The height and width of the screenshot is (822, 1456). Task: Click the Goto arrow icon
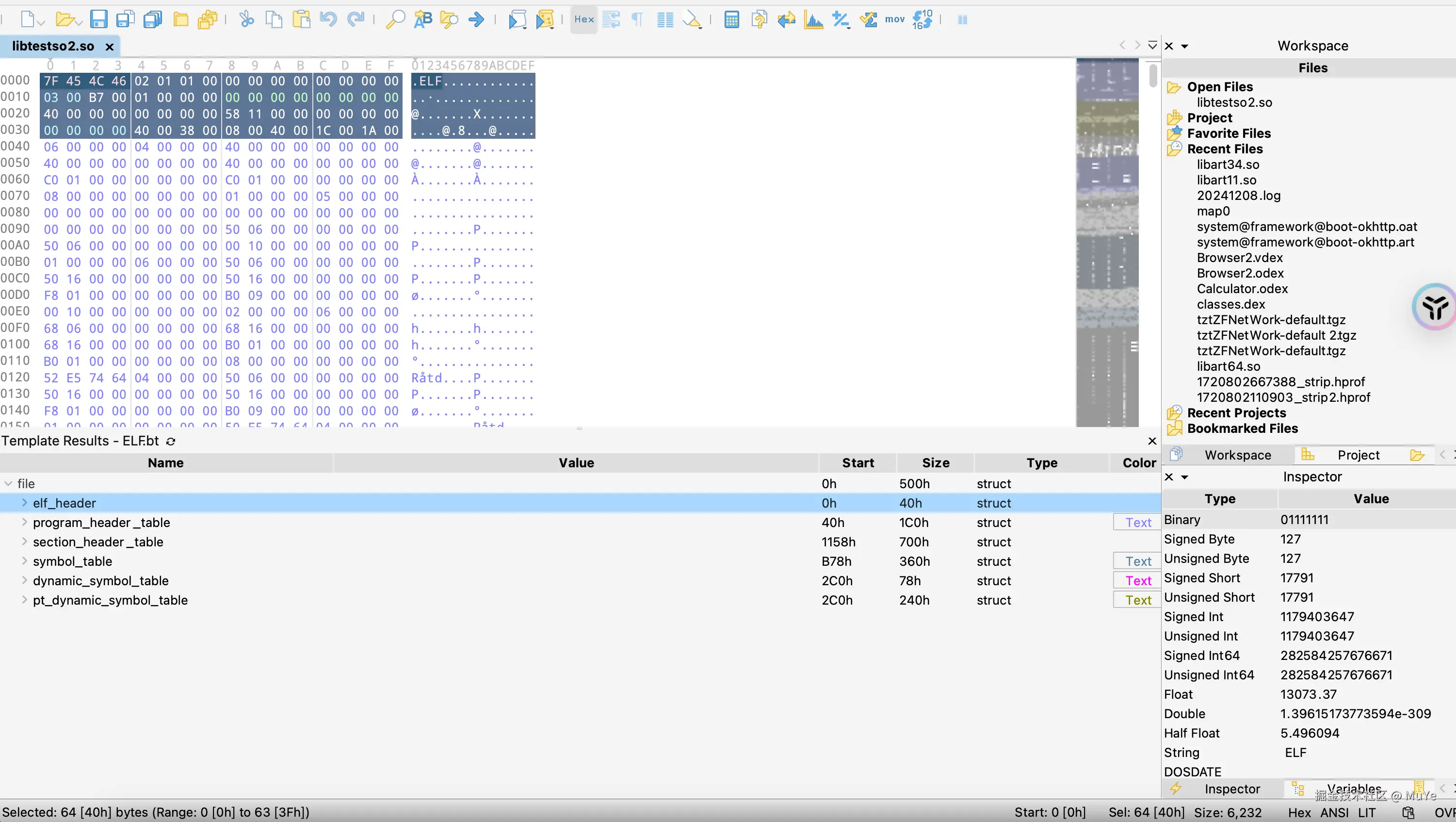click(476, 20)
